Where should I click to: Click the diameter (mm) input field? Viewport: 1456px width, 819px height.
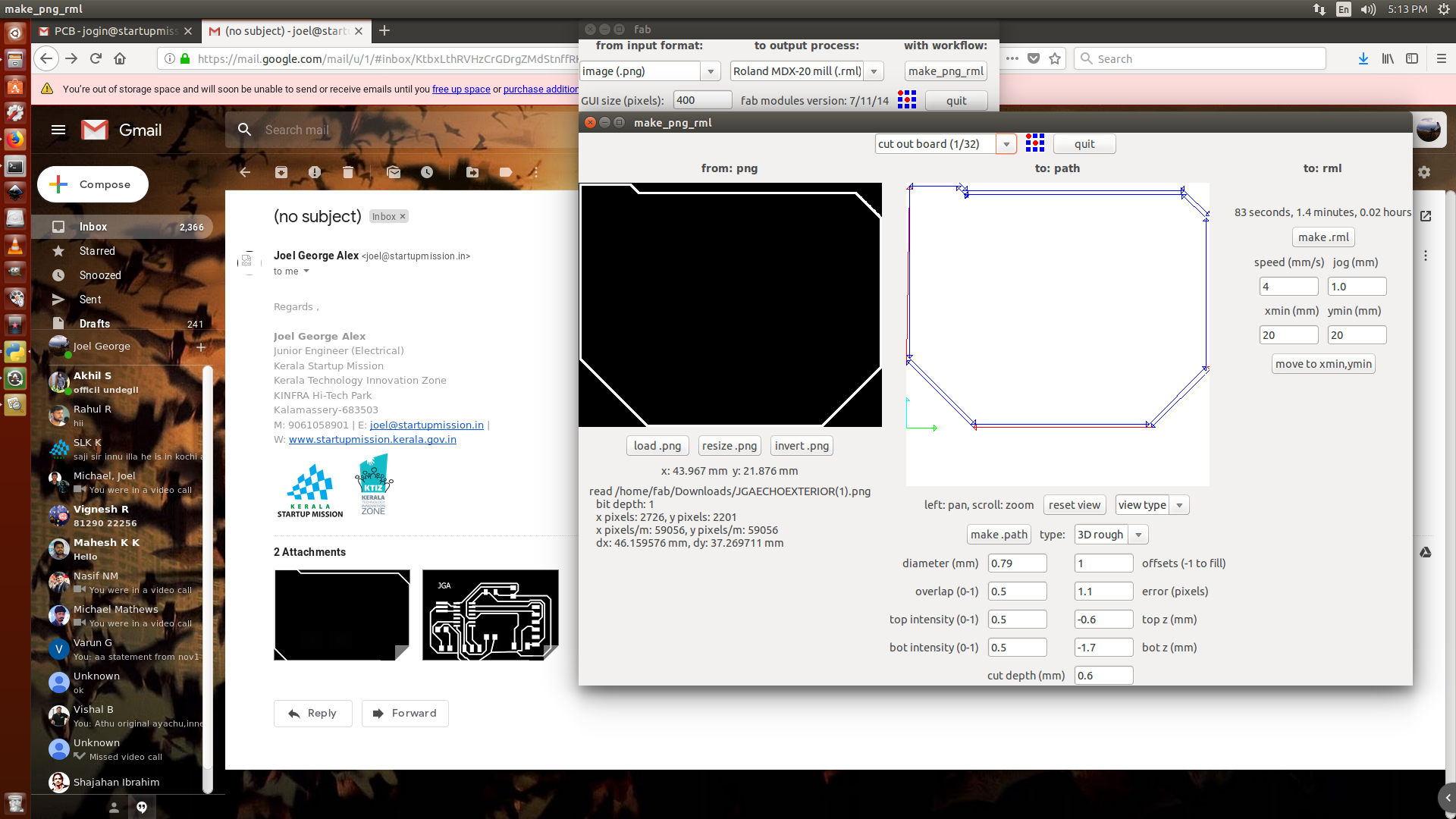pyautogui.click(x=1017, y=563)
